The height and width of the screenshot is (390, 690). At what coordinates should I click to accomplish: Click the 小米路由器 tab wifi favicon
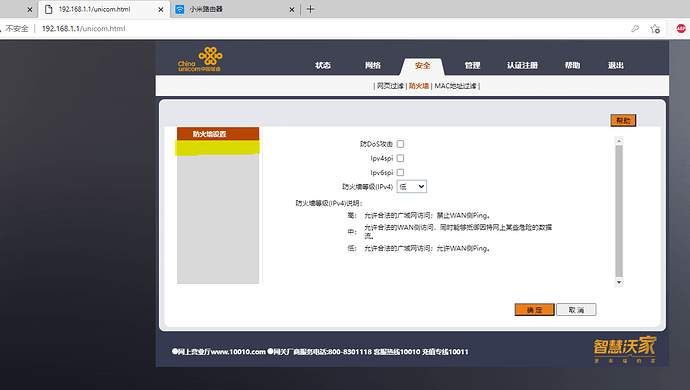pyautogui.click(x=180, y=9)
